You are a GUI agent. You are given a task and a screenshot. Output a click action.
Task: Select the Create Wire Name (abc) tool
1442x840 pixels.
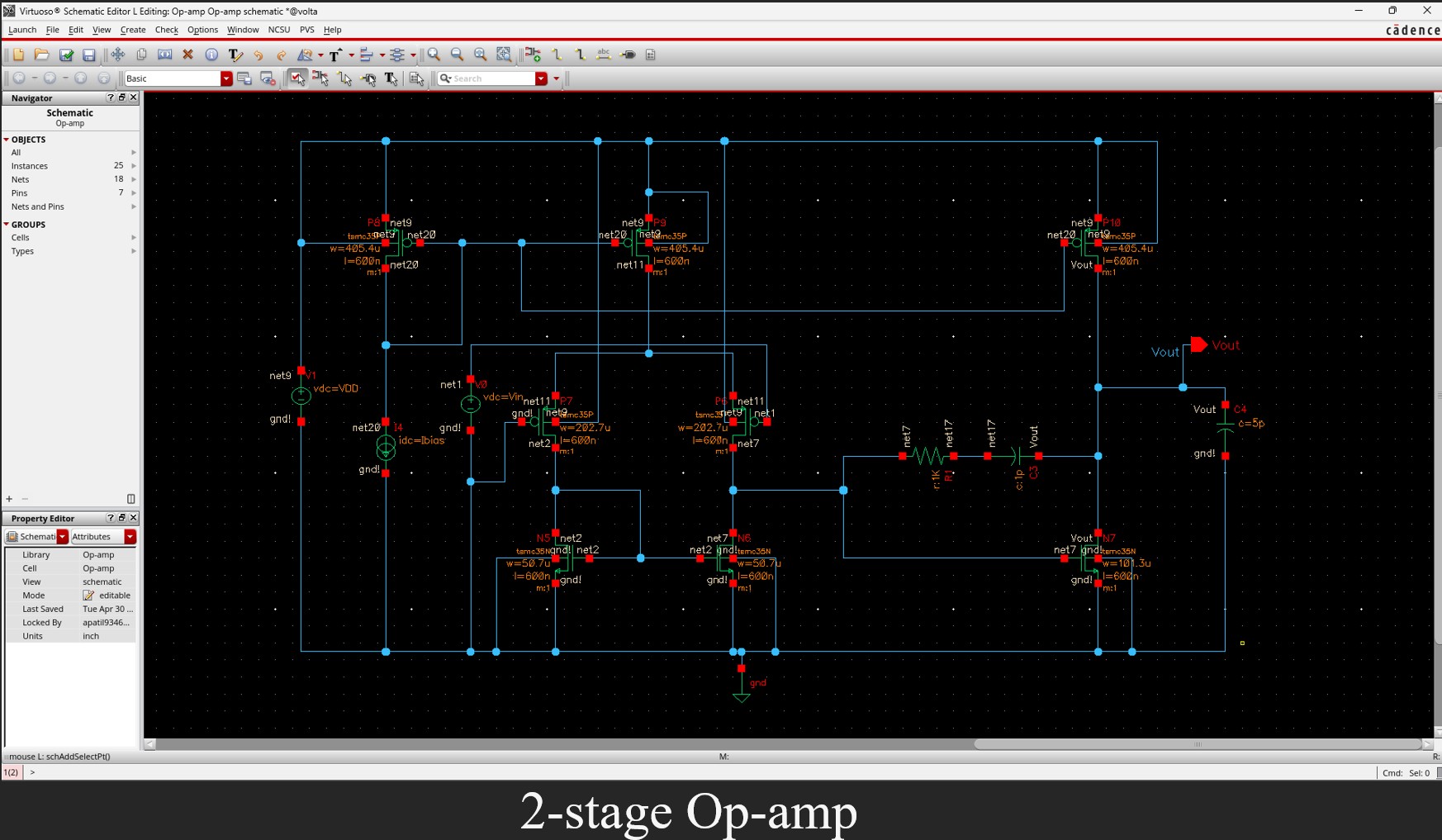(604, 55)
